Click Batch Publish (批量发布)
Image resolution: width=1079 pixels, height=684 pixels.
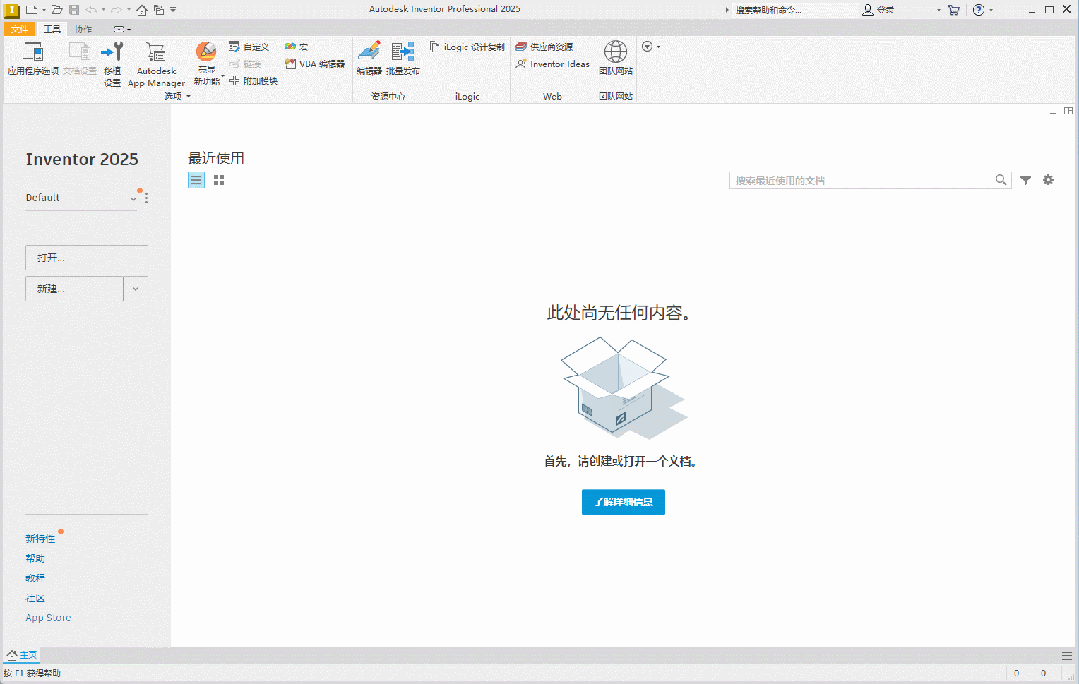[403, 58]
